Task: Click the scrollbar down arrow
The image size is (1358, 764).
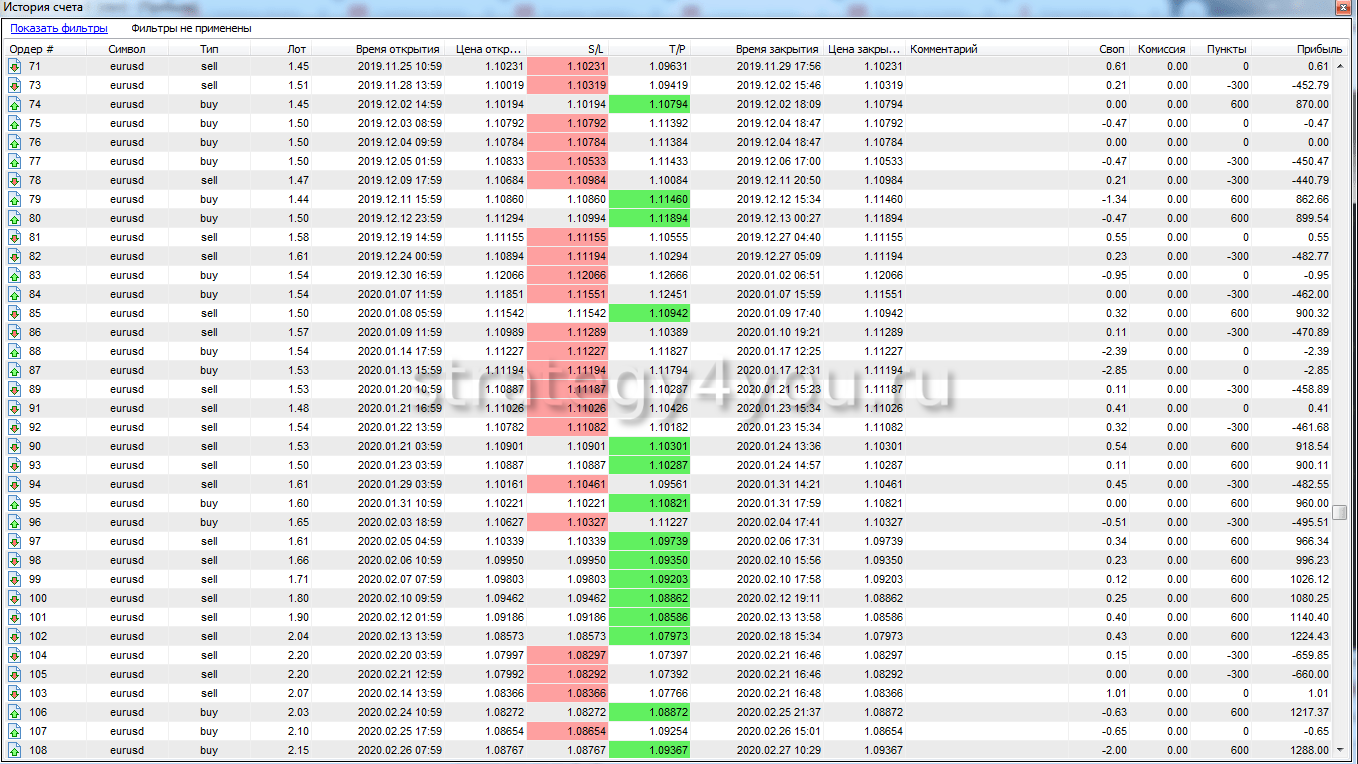Action: tap(1341, 751)
